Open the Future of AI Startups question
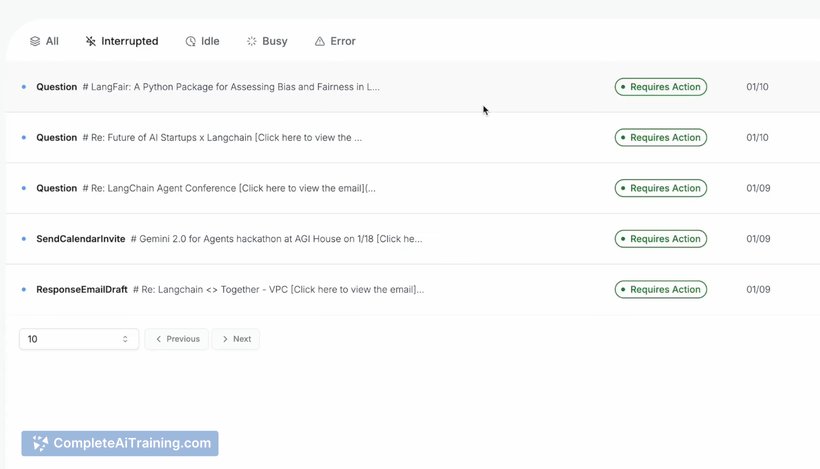 point(413,138)
